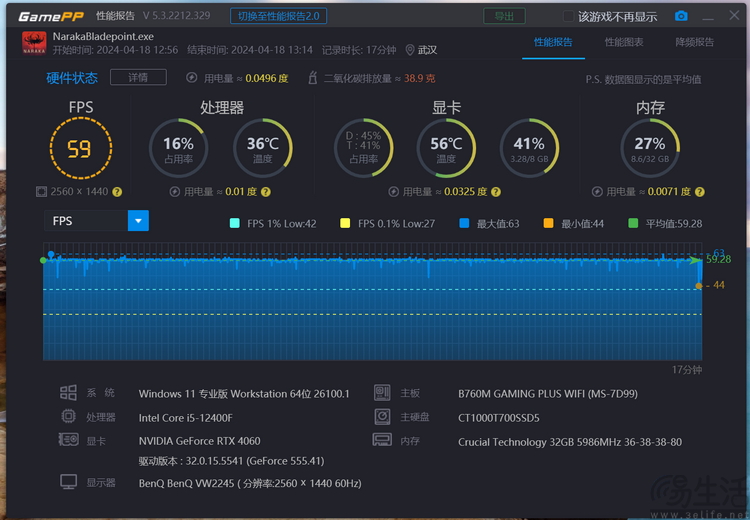Click the location pin icon near 武汉

click(x=409, y=50)
